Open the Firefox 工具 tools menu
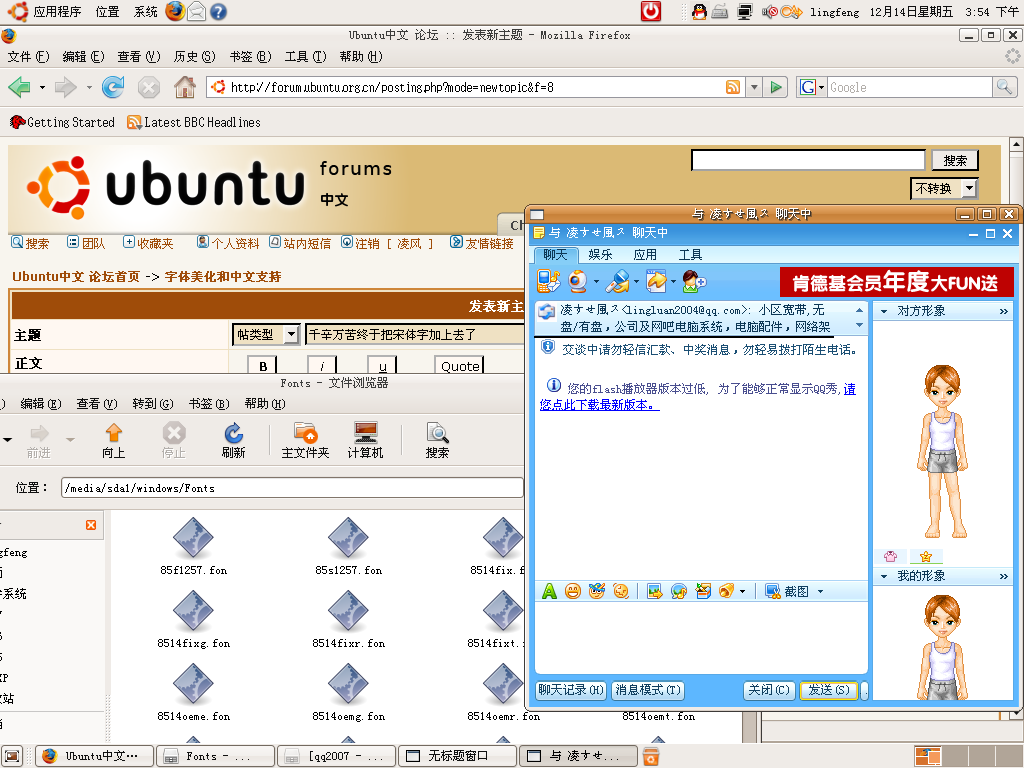 [x=305, y=57]
